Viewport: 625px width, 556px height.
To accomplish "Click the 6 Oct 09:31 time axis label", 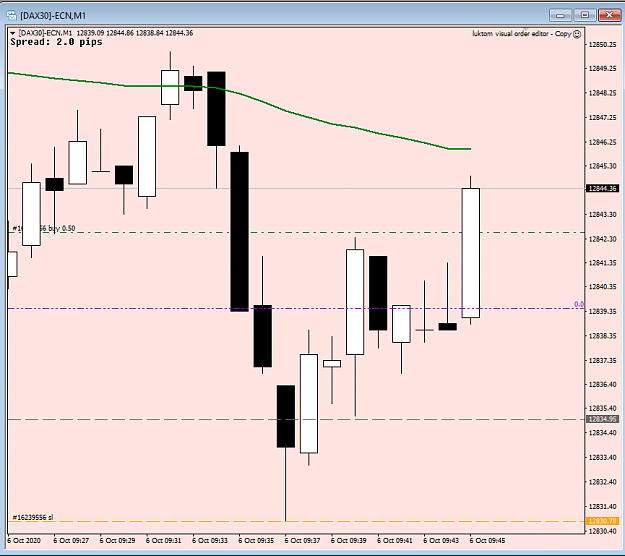I will pyautogui.click(x=163, y=540).
